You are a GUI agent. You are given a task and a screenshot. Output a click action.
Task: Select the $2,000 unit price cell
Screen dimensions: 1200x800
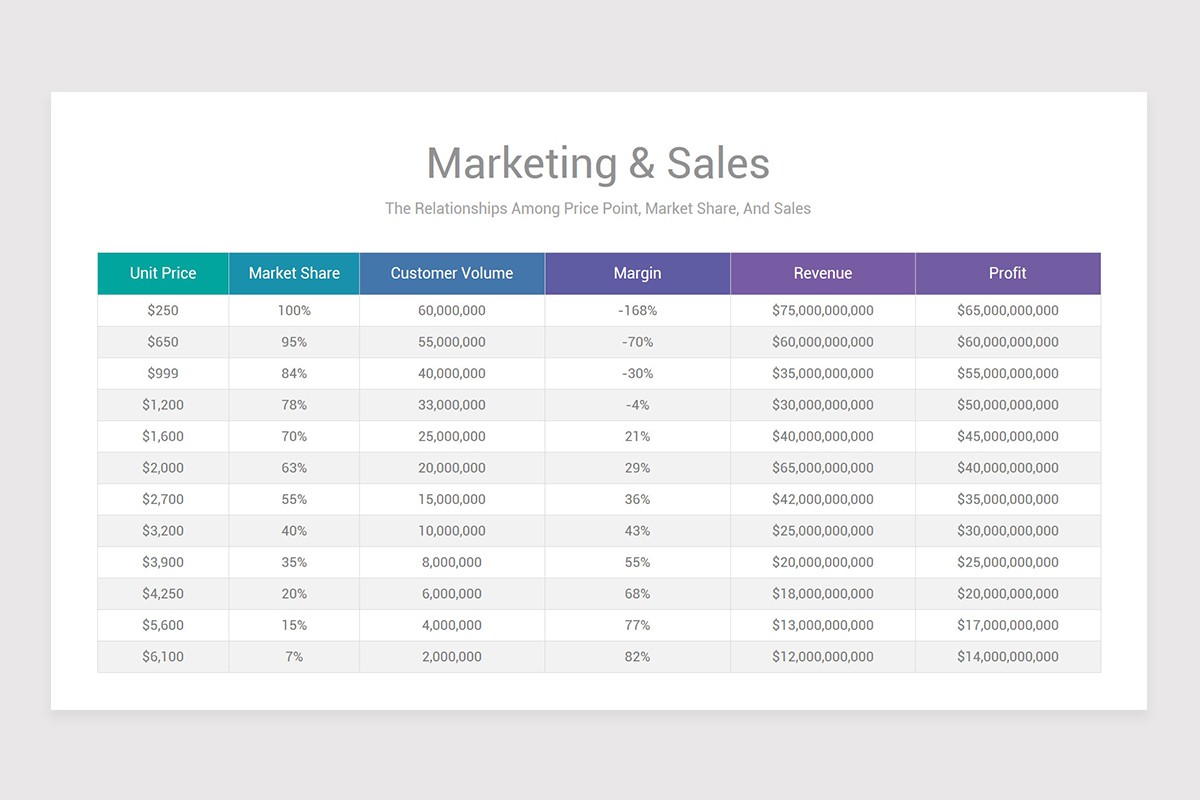[x=162, y=467]
